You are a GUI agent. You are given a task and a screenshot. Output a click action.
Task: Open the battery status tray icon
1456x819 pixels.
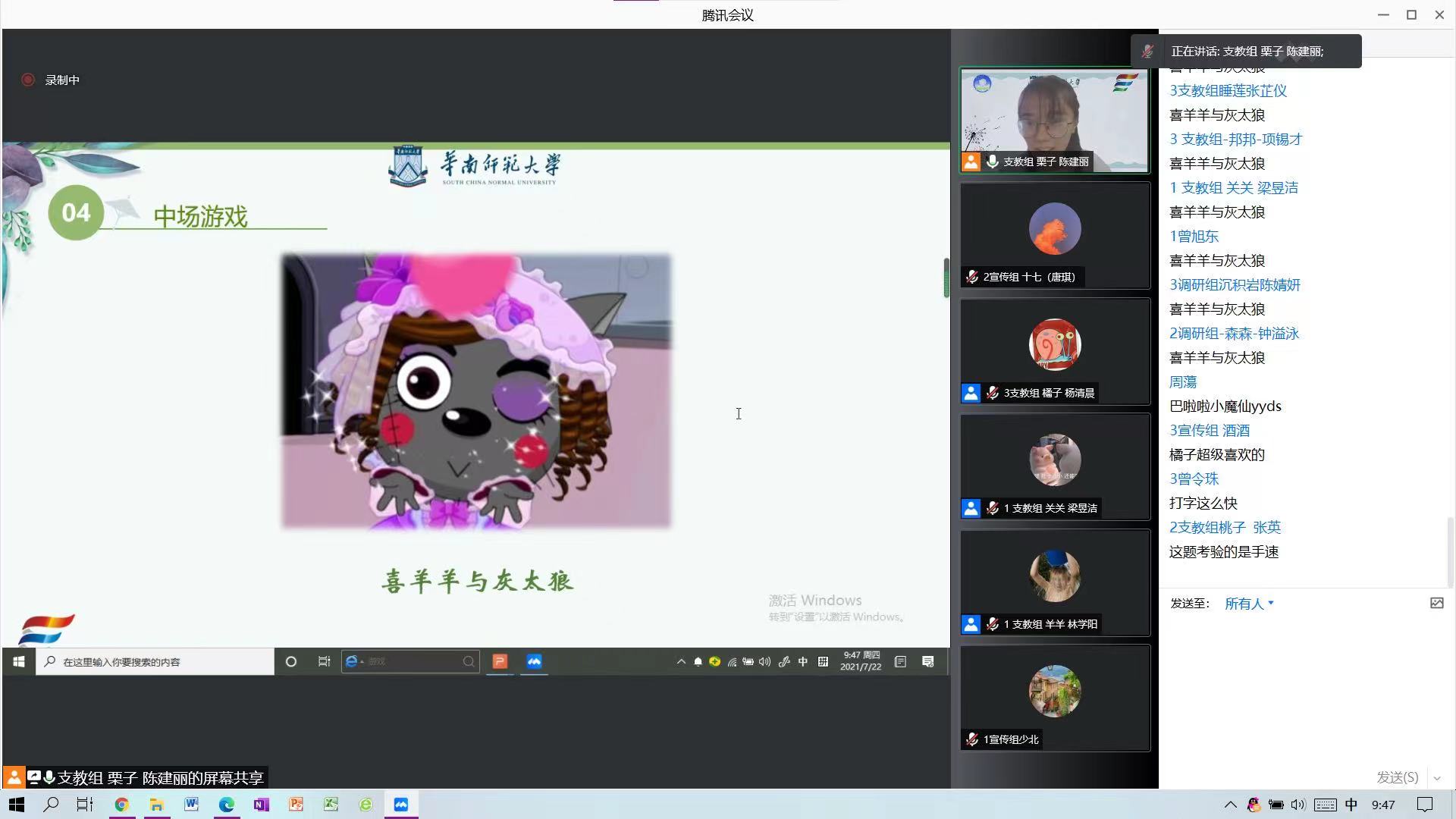point(1276,805)
